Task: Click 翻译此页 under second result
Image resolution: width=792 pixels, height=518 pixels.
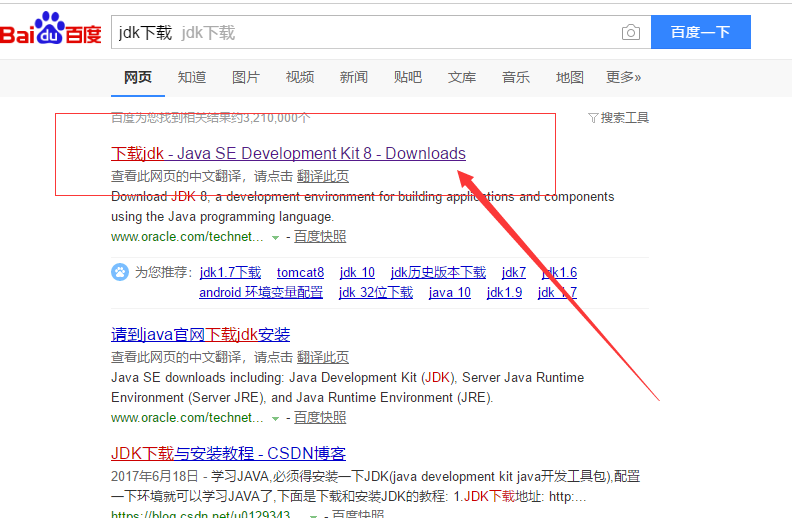Action: (323, 357)
